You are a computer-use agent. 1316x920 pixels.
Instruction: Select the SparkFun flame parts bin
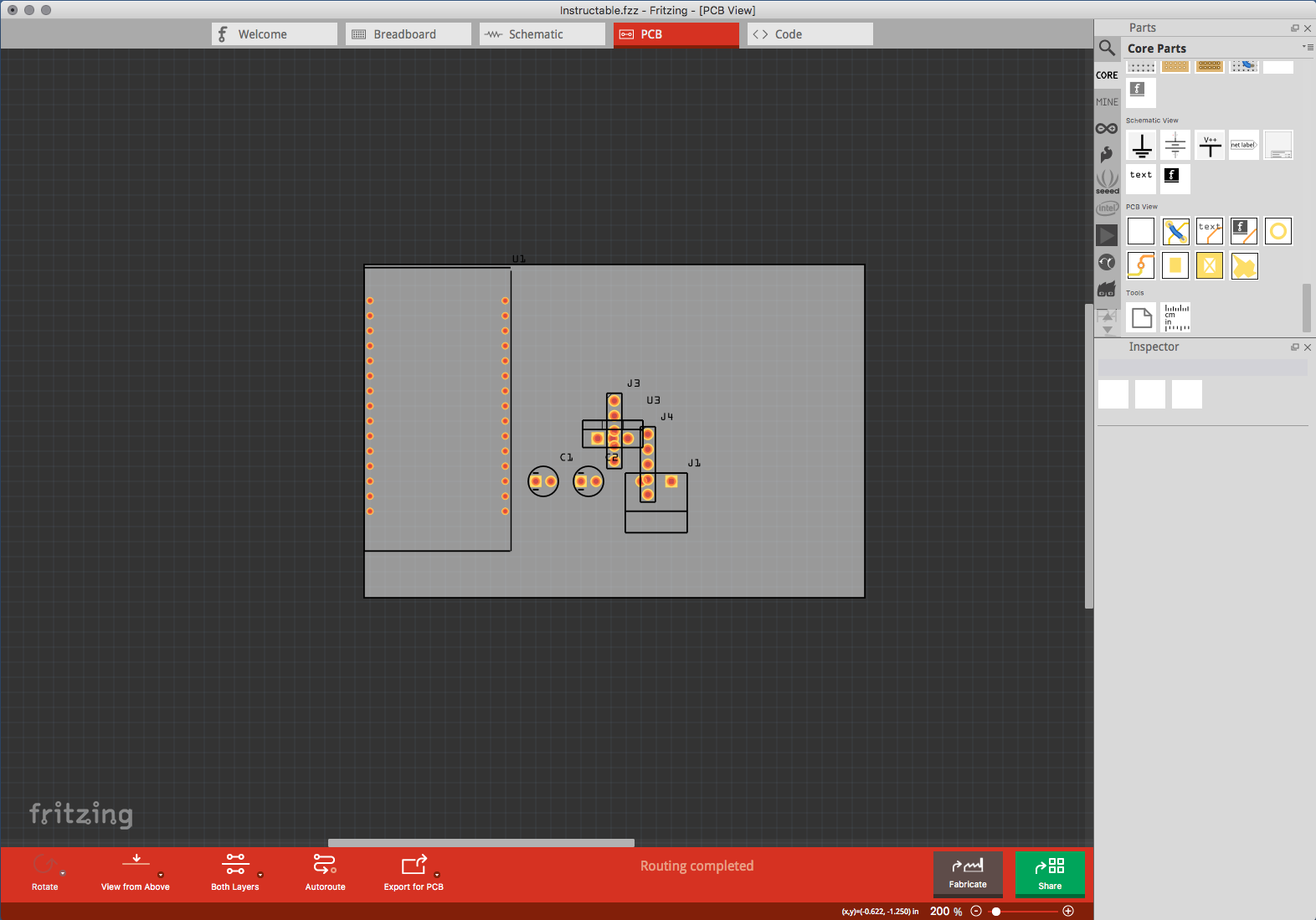tap(1107, 154)
